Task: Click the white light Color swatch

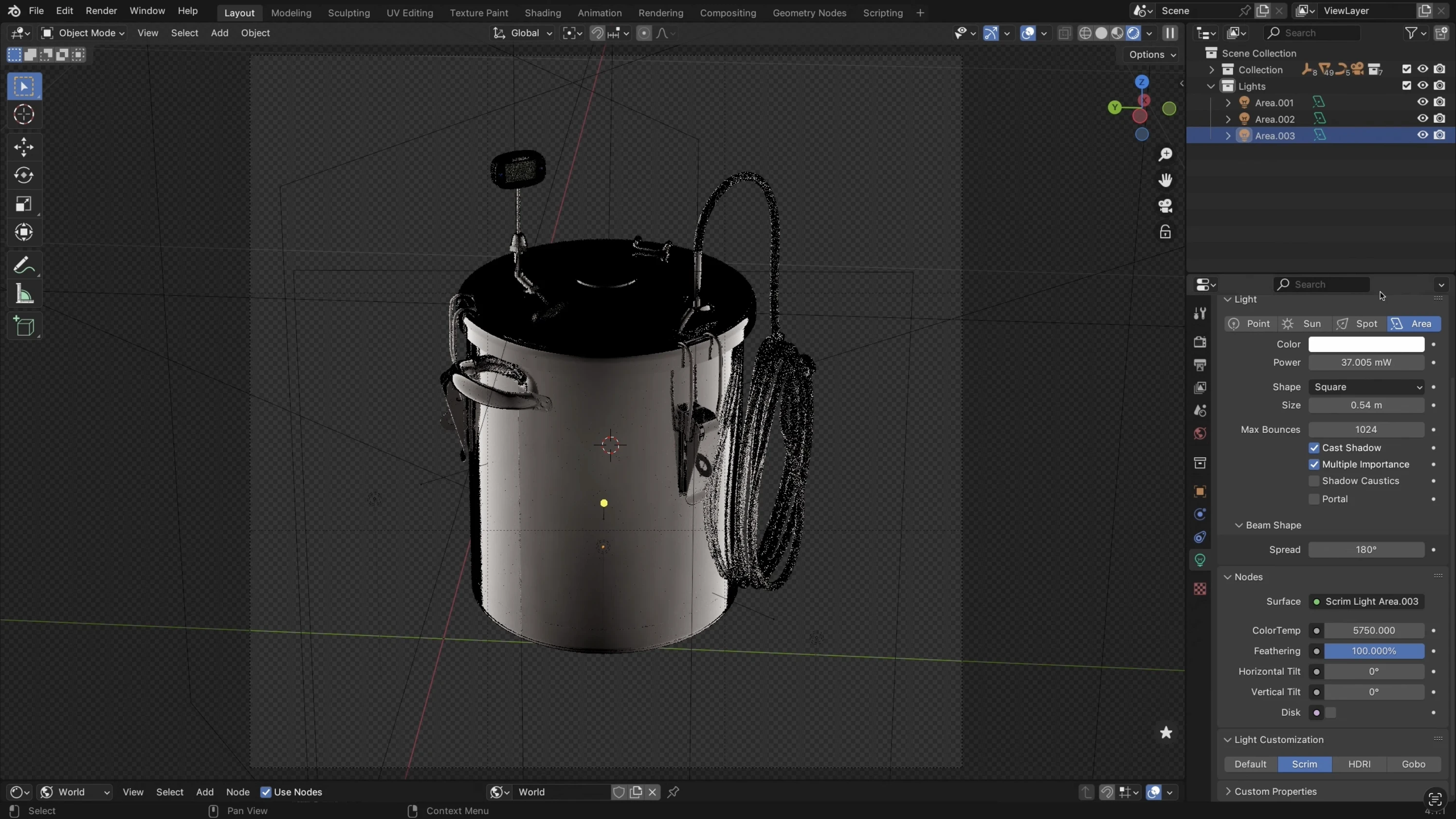Action: [x=1366, y=344]
